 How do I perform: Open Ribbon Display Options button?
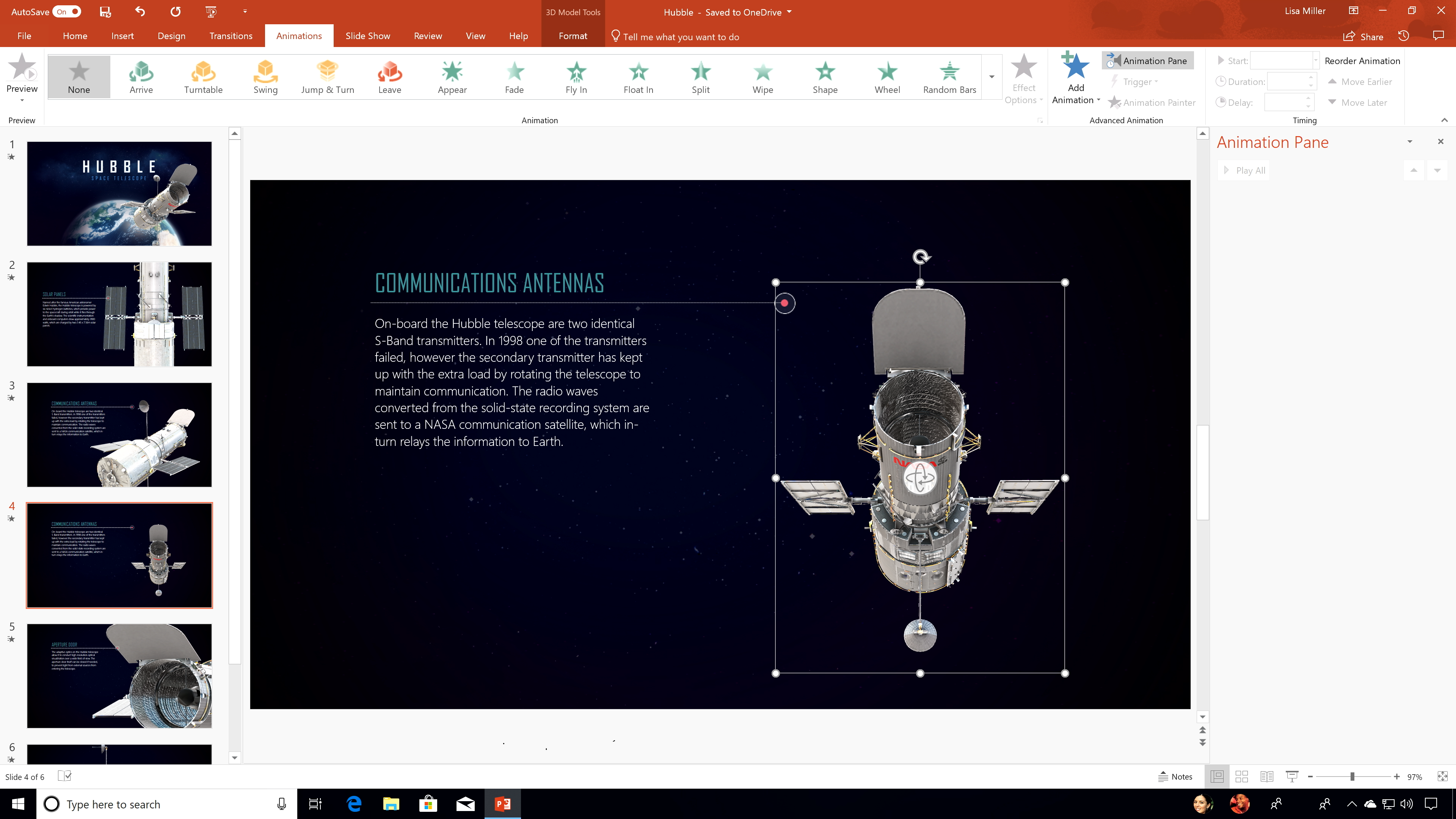click(x=1353, y=11)
